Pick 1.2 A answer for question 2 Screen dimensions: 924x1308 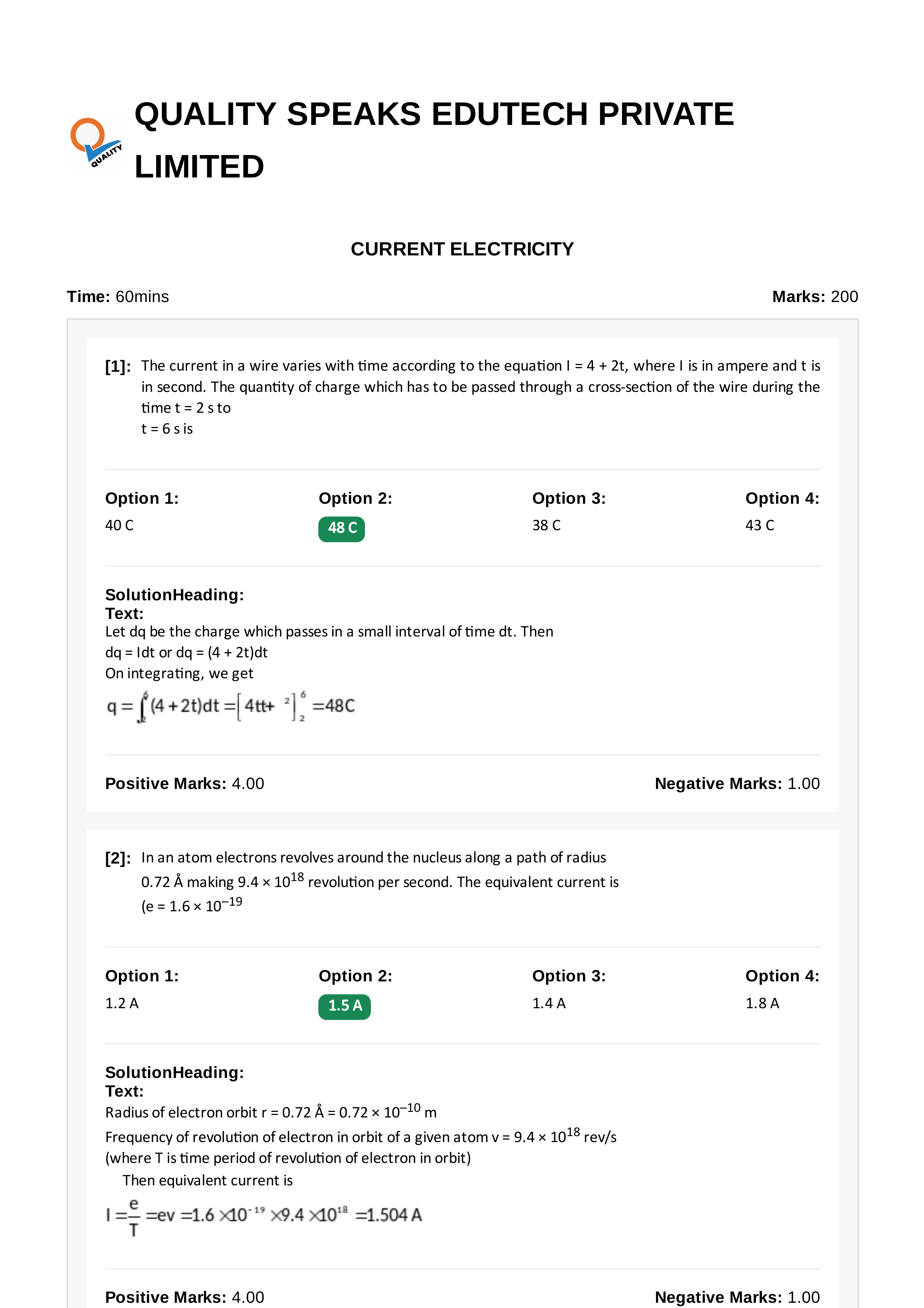(x=122, y=1003)
